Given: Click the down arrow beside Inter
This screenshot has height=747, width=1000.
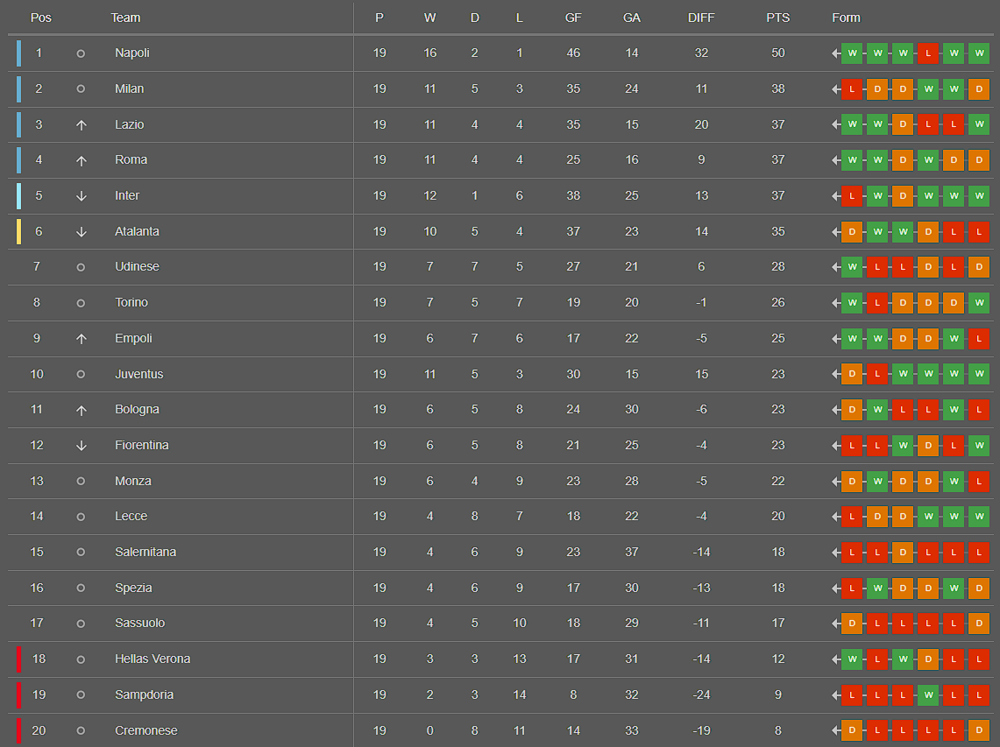Looking at the screenshot, I should click(x=81, y=196).
